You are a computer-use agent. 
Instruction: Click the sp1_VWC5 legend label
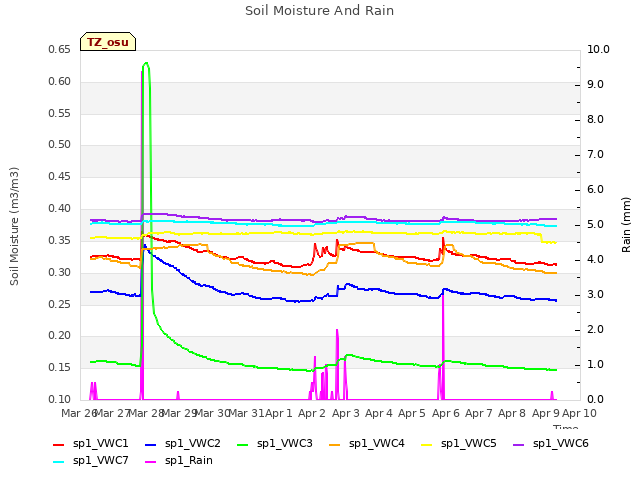[469, 444]
